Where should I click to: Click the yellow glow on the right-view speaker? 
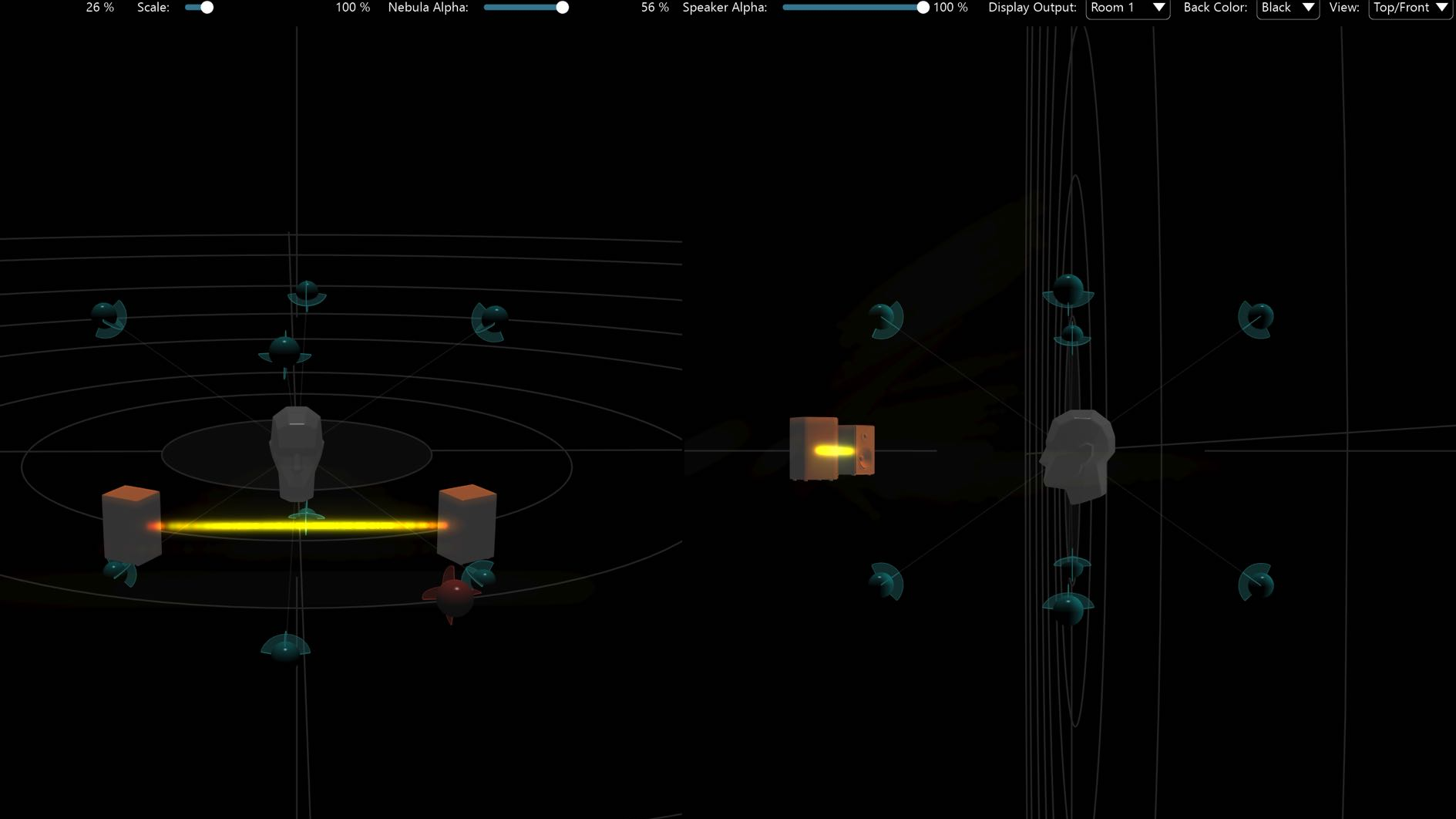[x=835, y=450]
